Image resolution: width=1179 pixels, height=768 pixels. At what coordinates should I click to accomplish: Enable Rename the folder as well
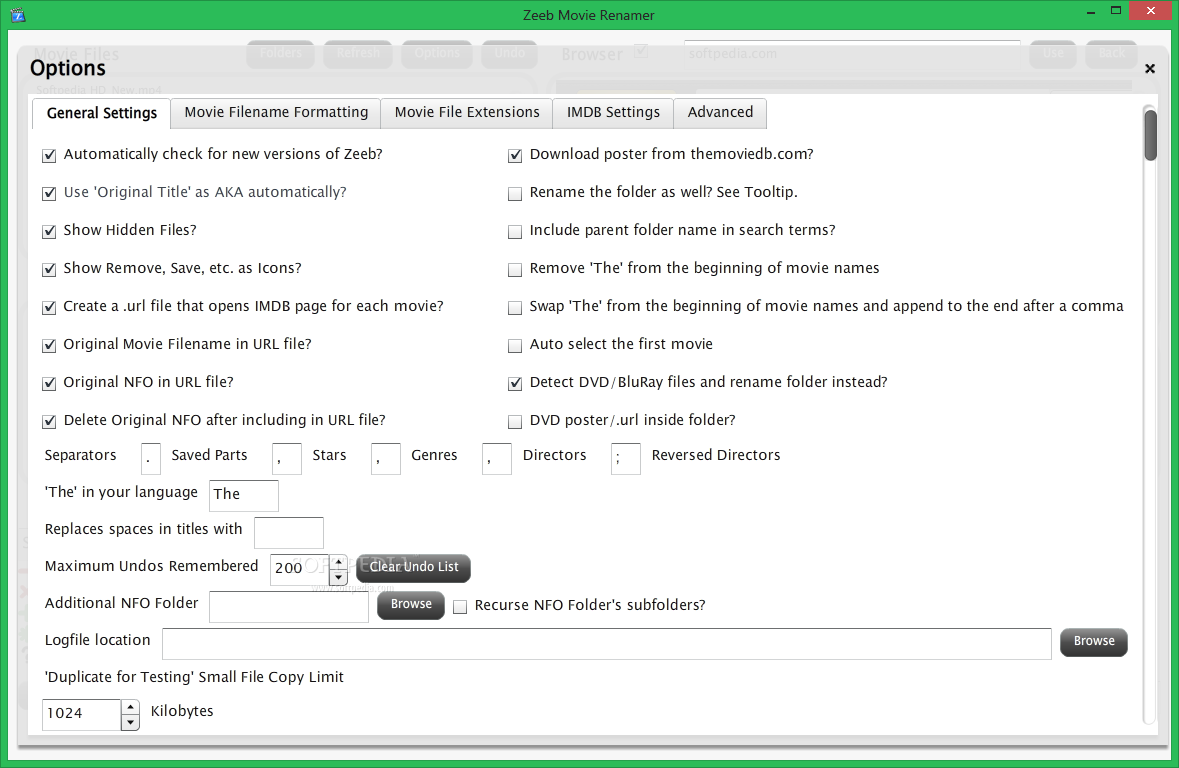click(x=515, y=193)
